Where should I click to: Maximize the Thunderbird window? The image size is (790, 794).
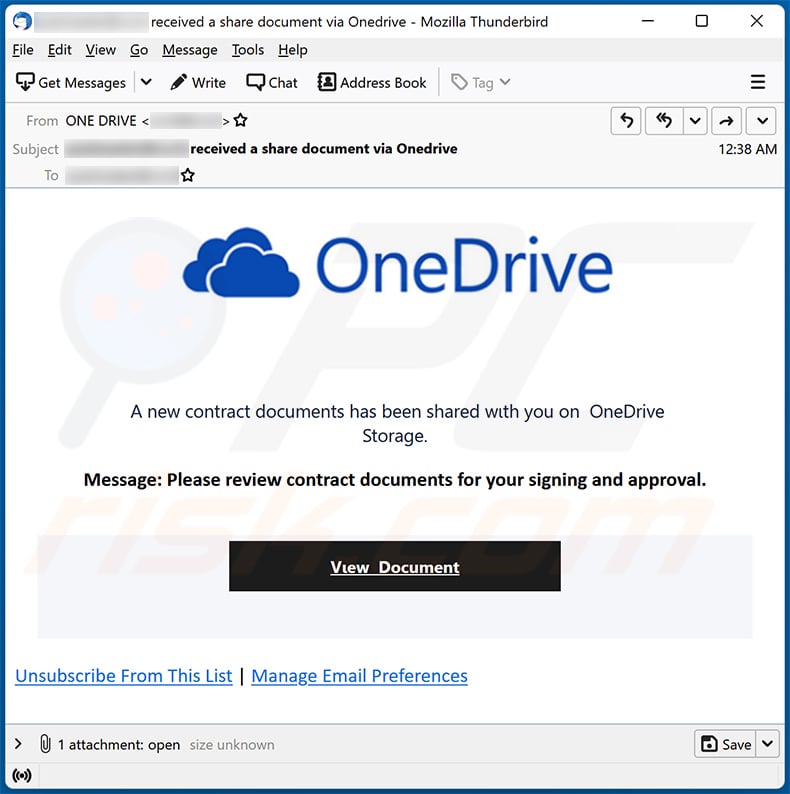pos(702,21)
